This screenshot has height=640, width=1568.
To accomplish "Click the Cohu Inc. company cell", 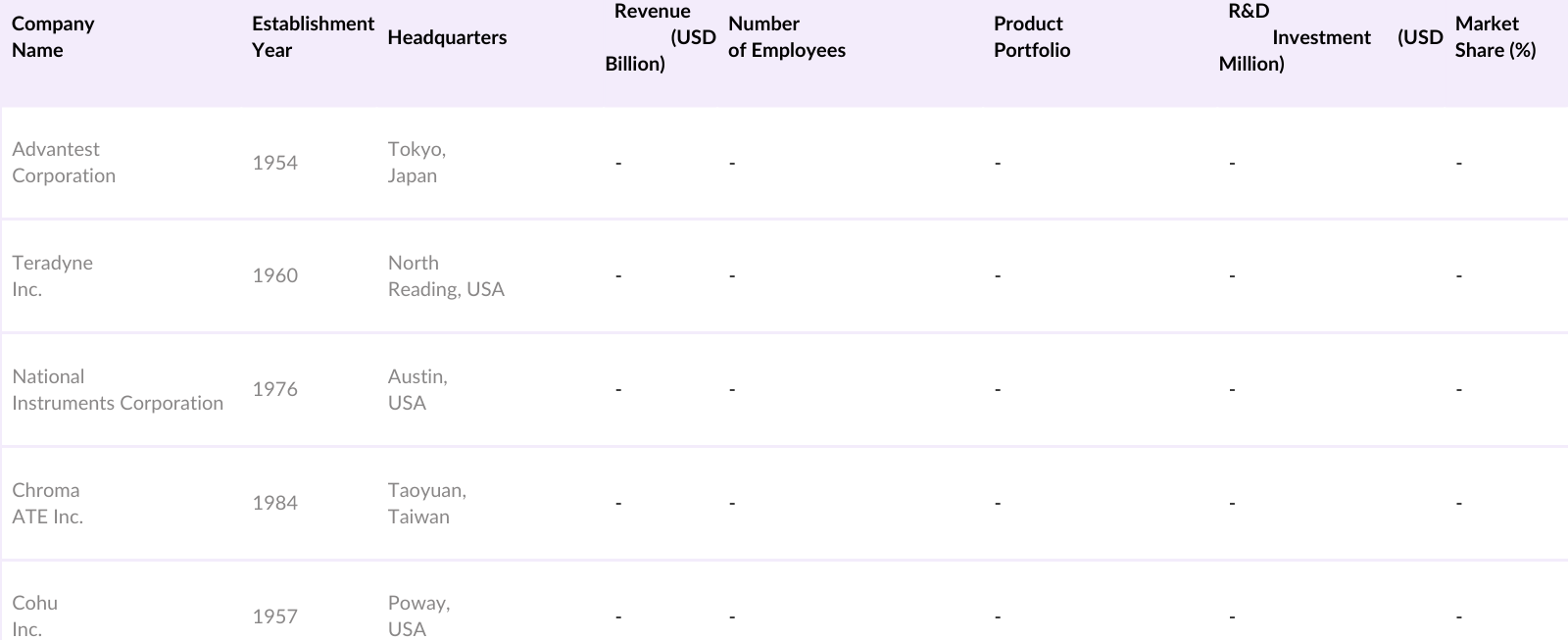I will coord(34,615).
